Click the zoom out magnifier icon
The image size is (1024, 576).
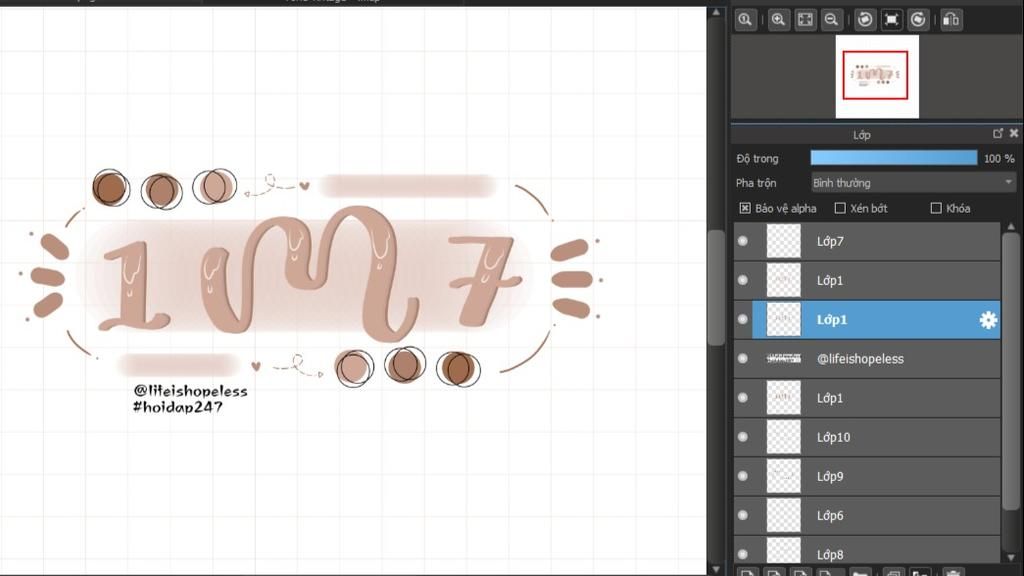pyautogui.click(x=831, y=20)
